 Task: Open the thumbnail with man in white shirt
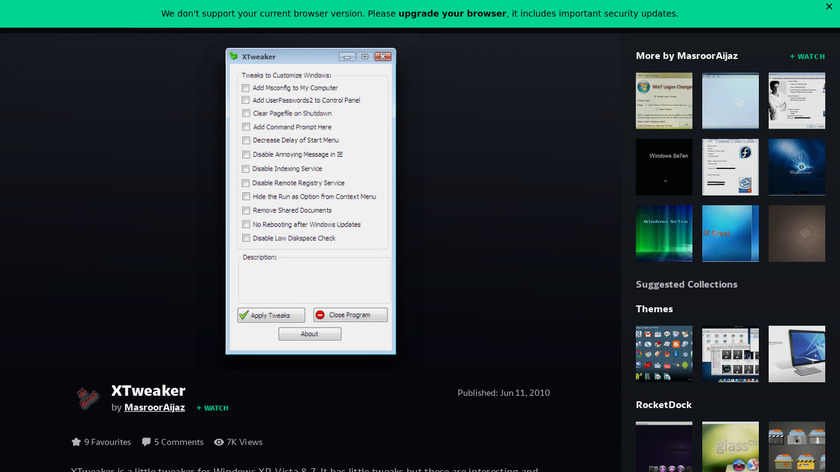coord(797,101)
